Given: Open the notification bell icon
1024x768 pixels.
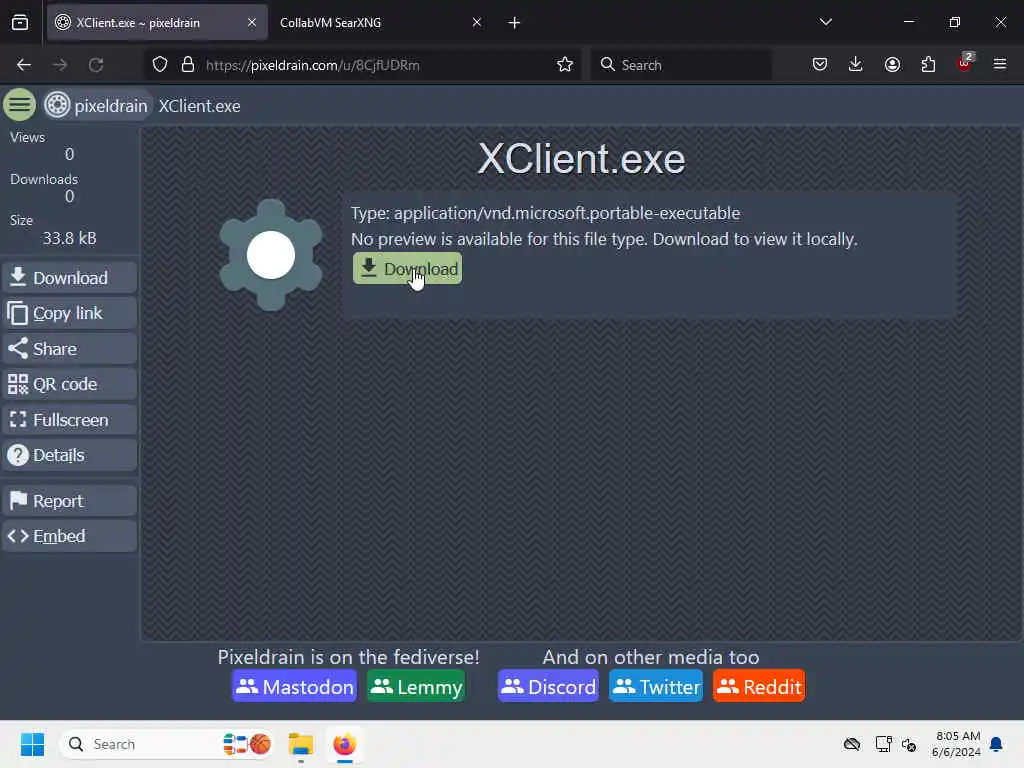Looking at the screenshot, I should [997, 744].
